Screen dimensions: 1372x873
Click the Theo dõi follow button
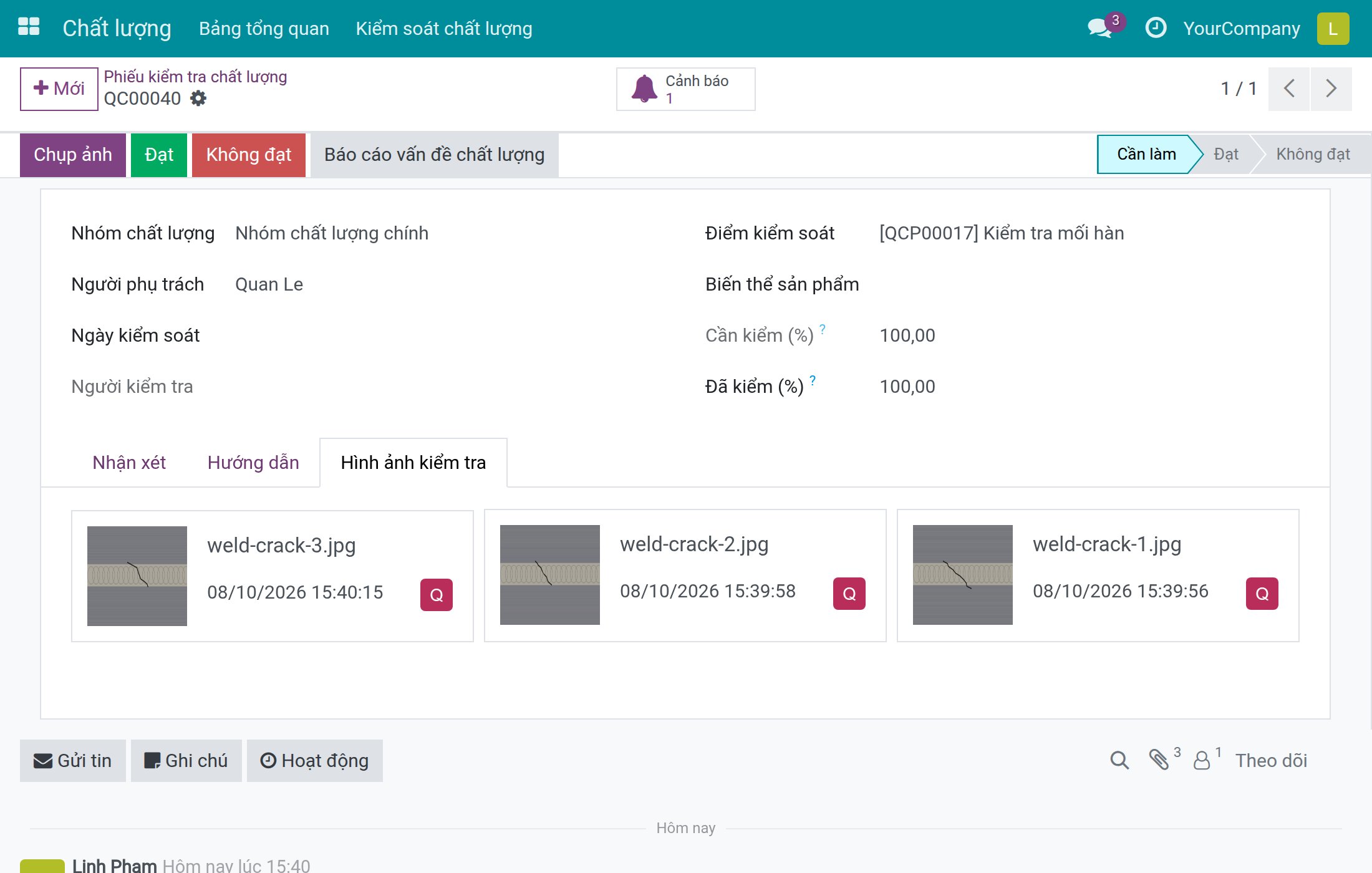[1271, 761]
